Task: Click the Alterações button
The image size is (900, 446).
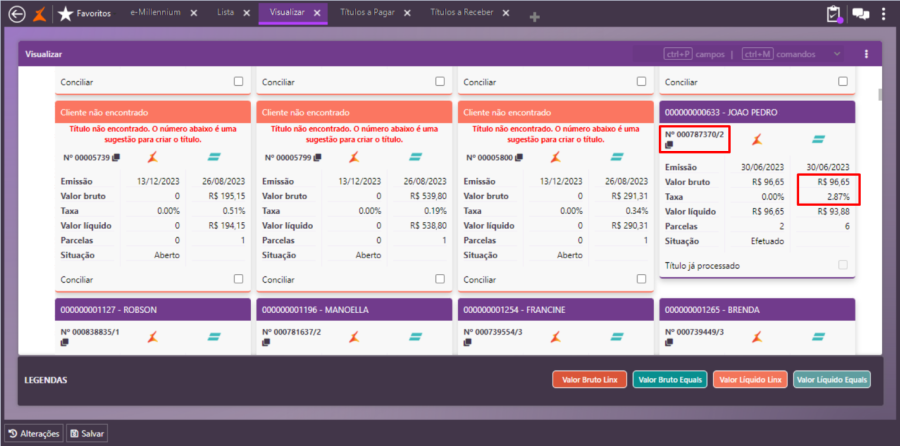Action: pos(33,433)
